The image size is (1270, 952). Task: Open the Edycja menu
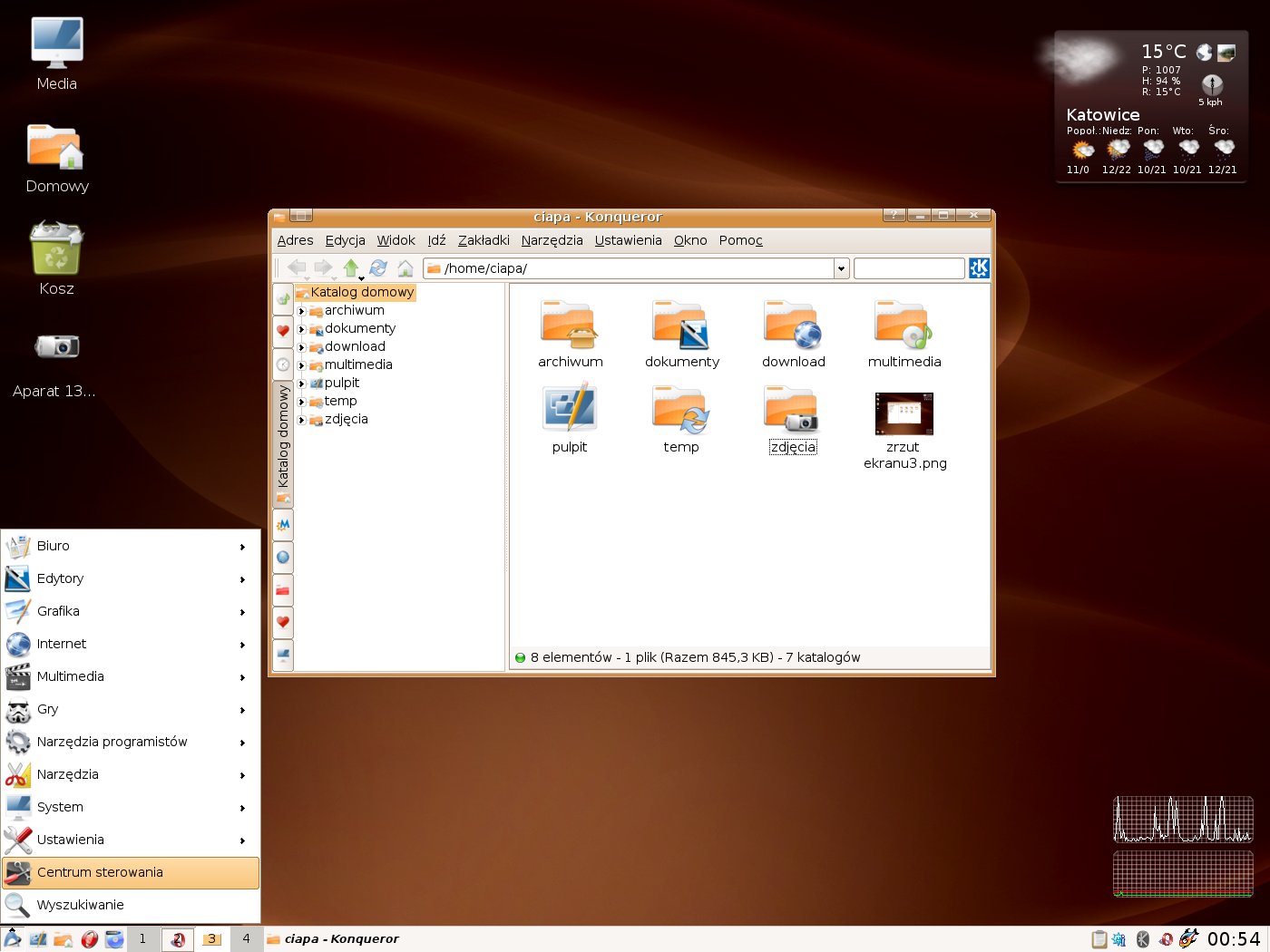(345, 240)
